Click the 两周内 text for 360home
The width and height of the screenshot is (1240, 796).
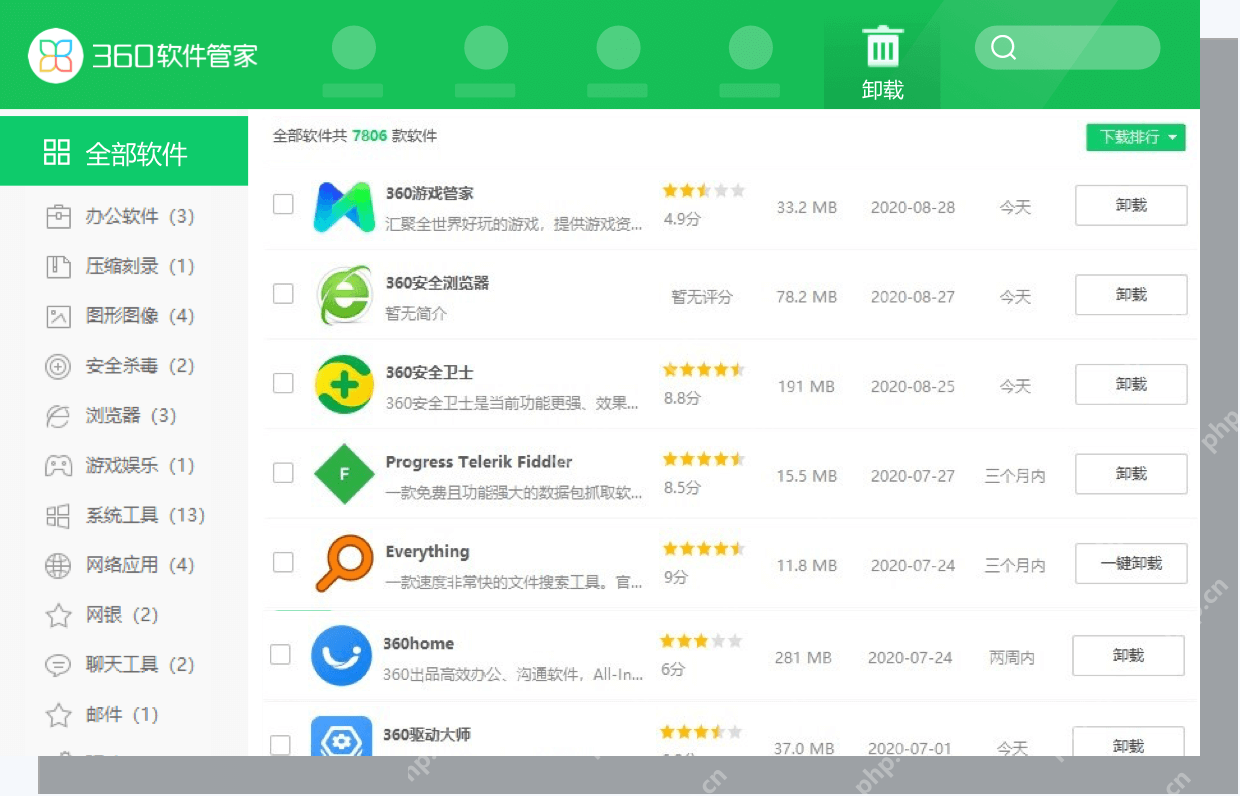(1012, 658)
